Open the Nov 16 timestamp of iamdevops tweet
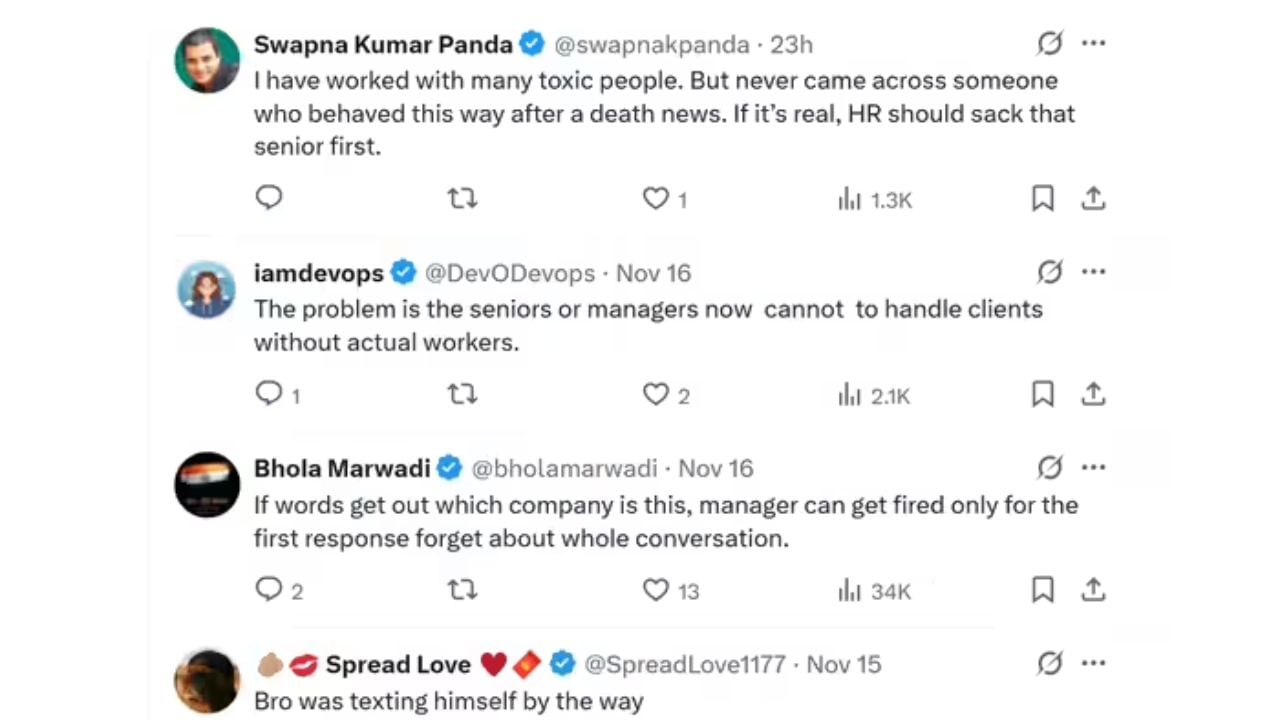Screen dimensions: 1280x720 (x=653, y=273)
